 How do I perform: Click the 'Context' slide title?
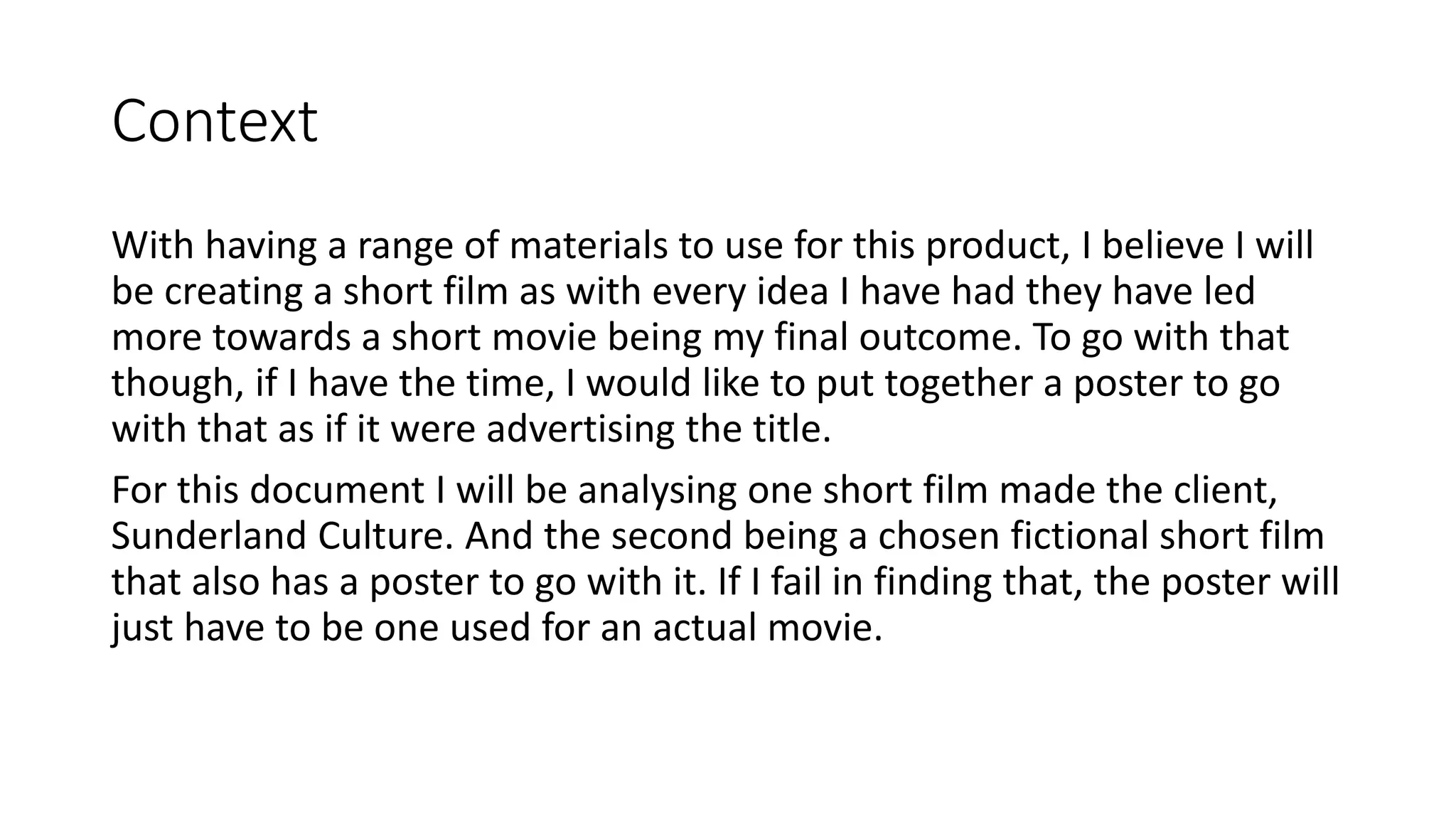[x=214, y=122]
